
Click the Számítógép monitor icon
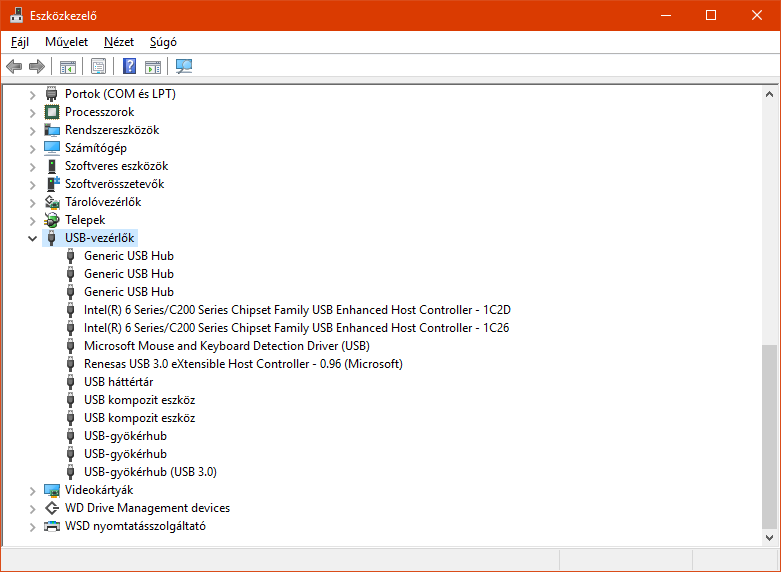coord(51,148)
